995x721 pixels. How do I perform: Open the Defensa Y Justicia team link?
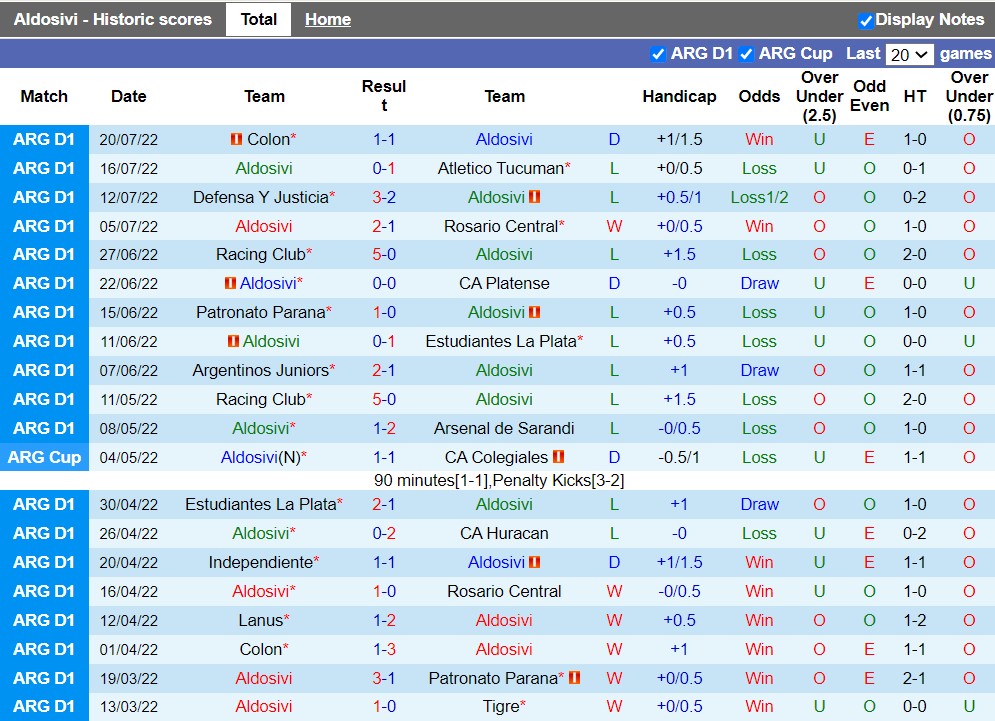pyautogui.click(x=260, y=198)
